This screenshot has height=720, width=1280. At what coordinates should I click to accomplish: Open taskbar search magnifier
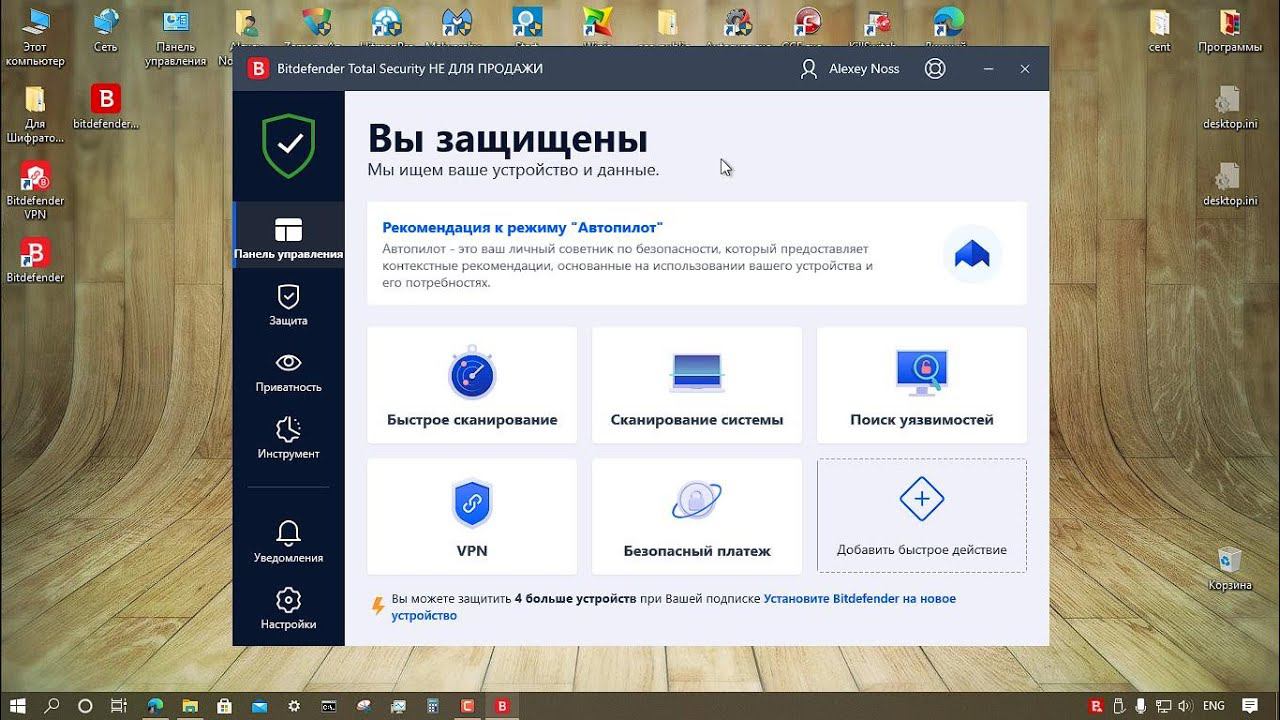pos(52,706)
